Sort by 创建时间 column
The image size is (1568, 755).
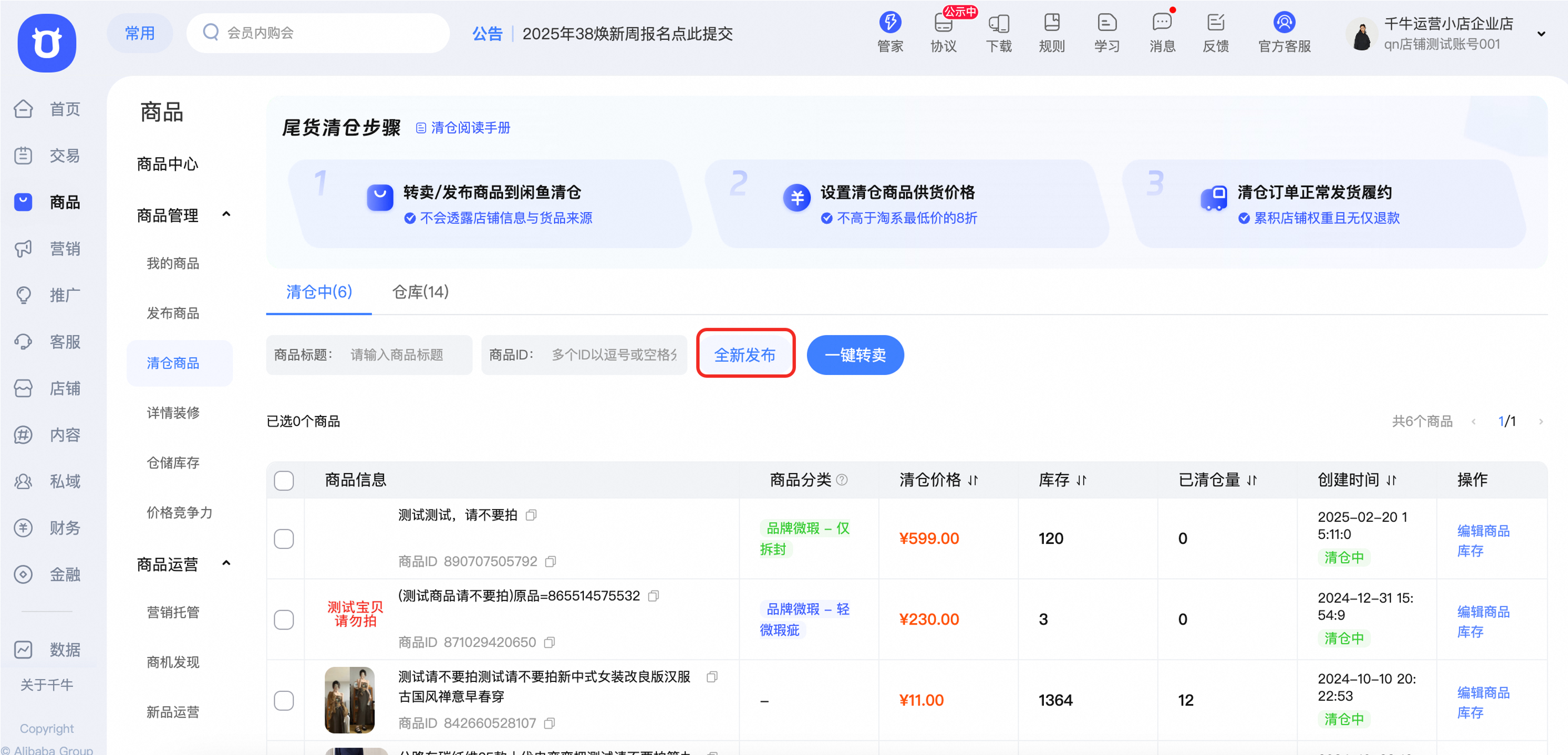click(1391, 481)
